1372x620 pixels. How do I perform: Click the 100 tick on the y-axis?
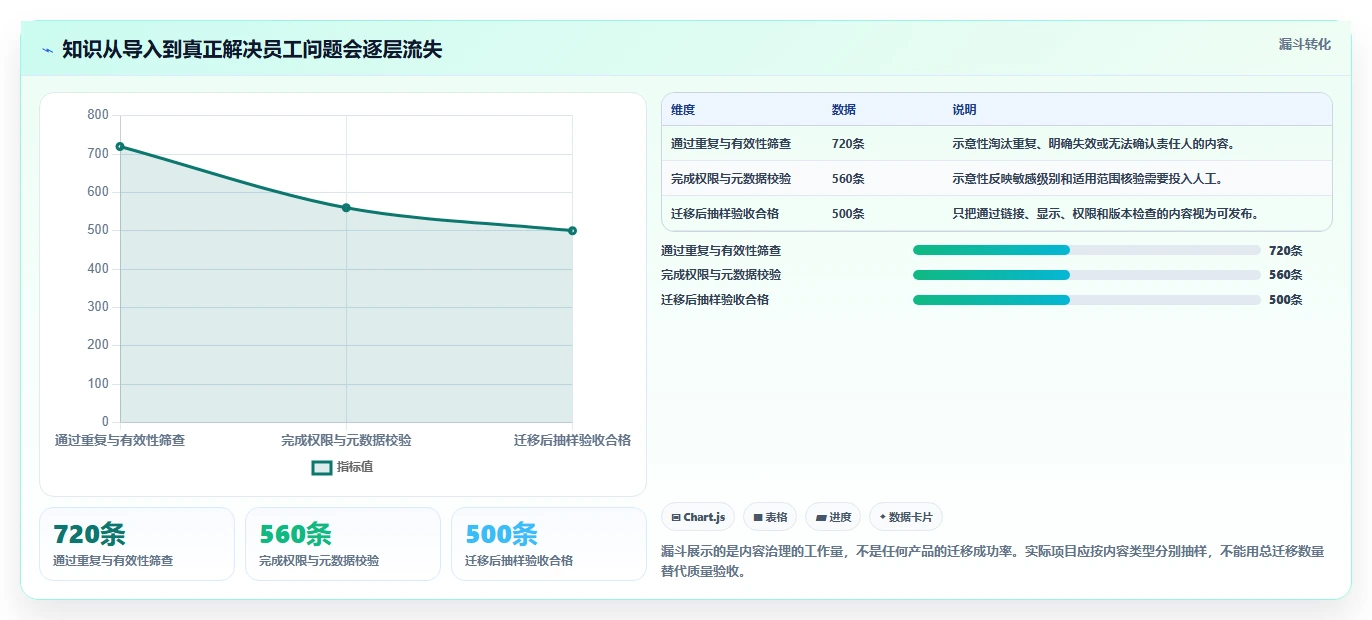98,384
